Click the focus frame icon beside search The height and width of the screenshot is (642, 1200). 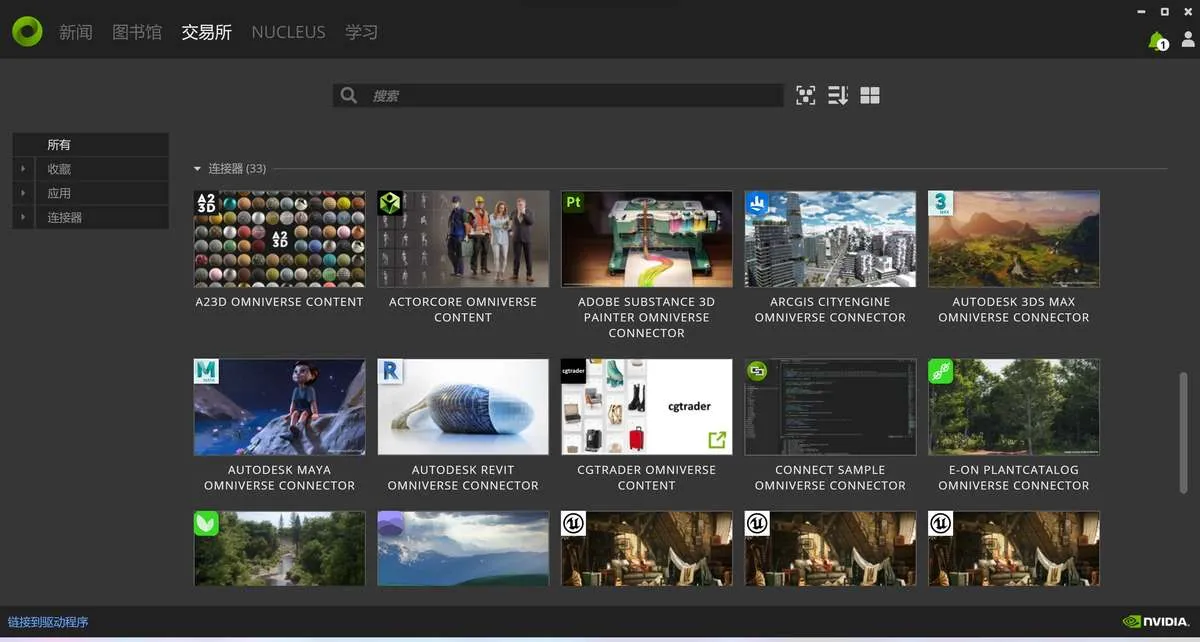coord(806,95)
